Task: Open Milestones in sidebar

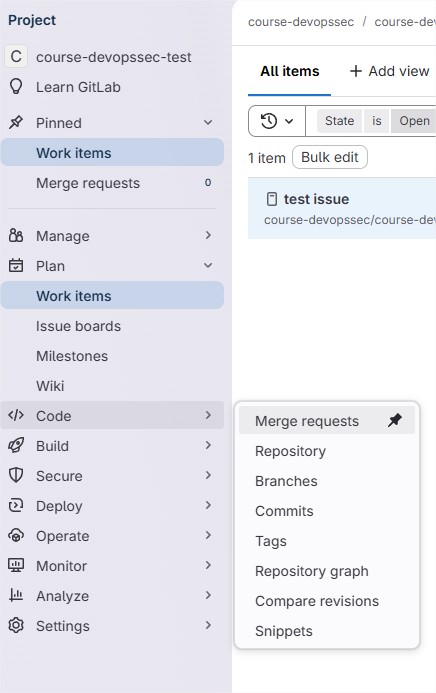Action: click(x=112, y=356)
